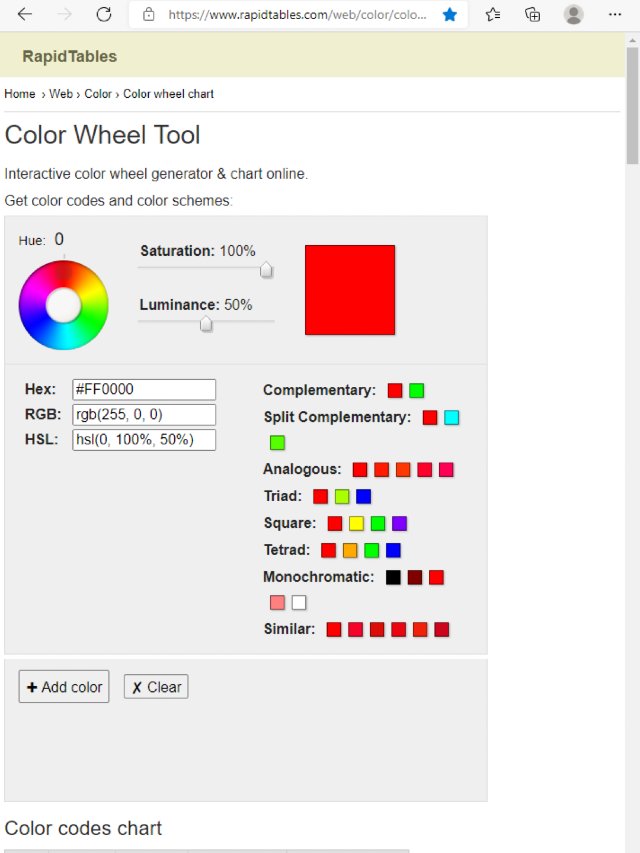Open the Color breadcrumb link
Image resolution: width=640 pixels, height=853 pixels.
click(98, 94)
